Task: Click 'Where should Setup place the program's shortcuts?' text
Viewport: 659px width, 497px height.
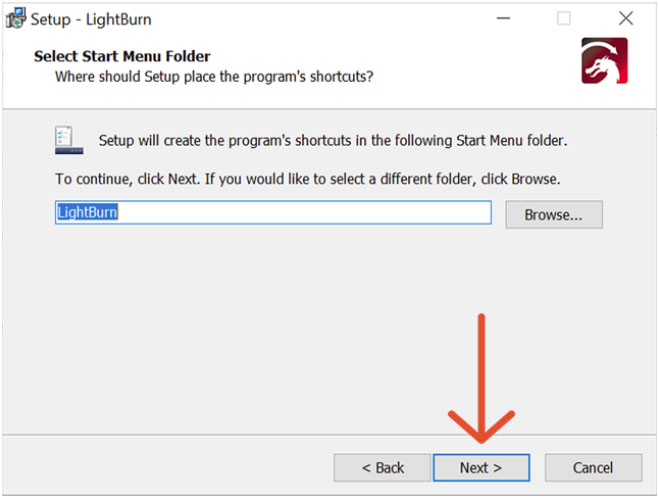Action: [x=214, y=77]
